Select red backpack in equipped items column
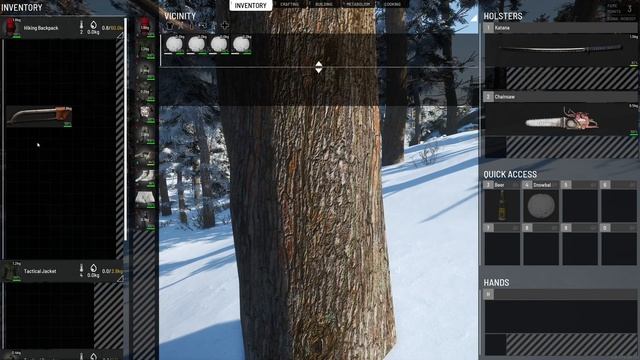The height and width of the screenshot is (360, 640). click(x=144, y=27)
